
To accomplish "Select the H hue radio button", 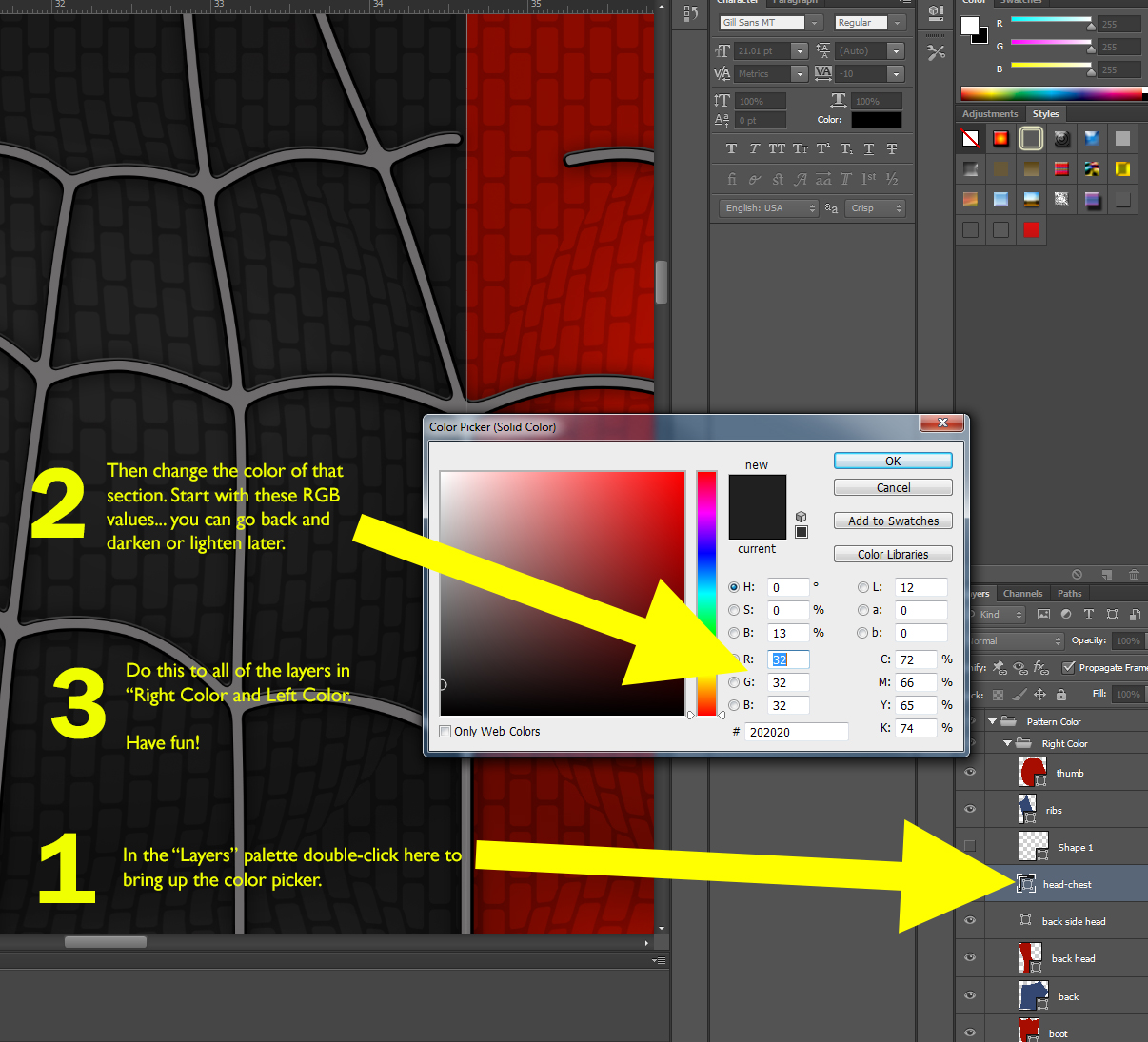I will [x=734, y=587].
